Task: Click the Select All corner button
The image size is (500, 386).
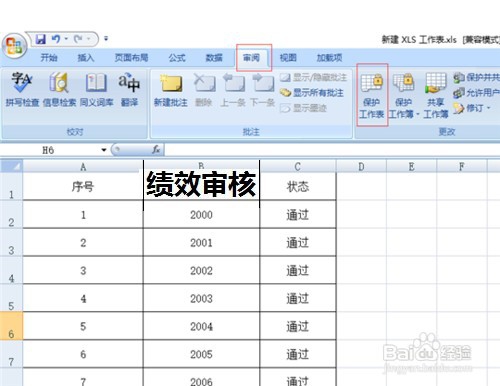Action: click(11, 166)
